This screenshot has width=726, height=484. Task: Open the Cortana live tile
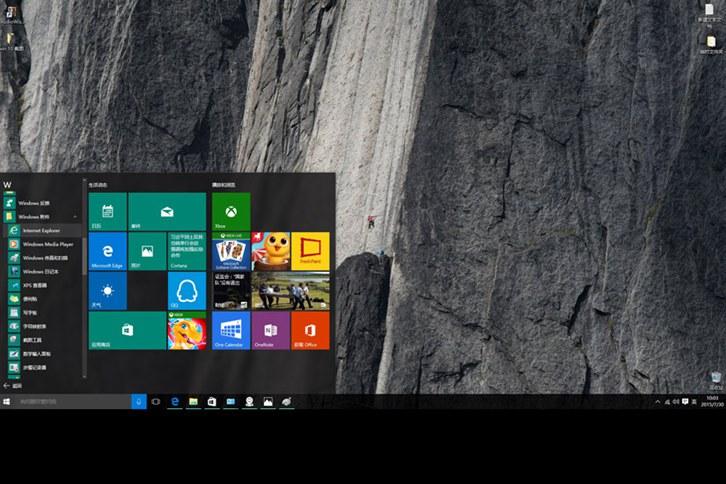187,251
